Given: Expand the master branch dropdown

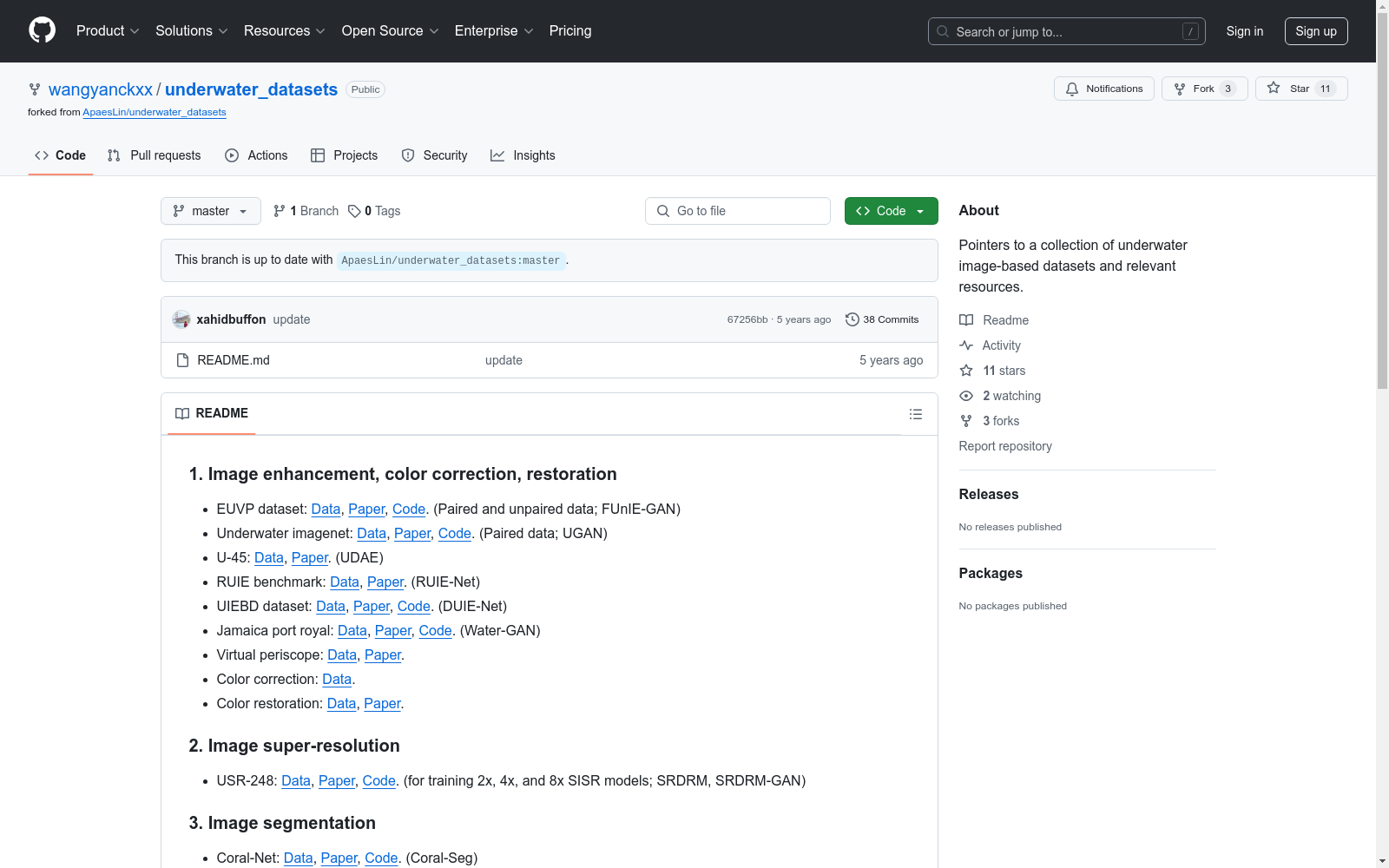Looking at the screenshot, I should click(x=210, y=211).
